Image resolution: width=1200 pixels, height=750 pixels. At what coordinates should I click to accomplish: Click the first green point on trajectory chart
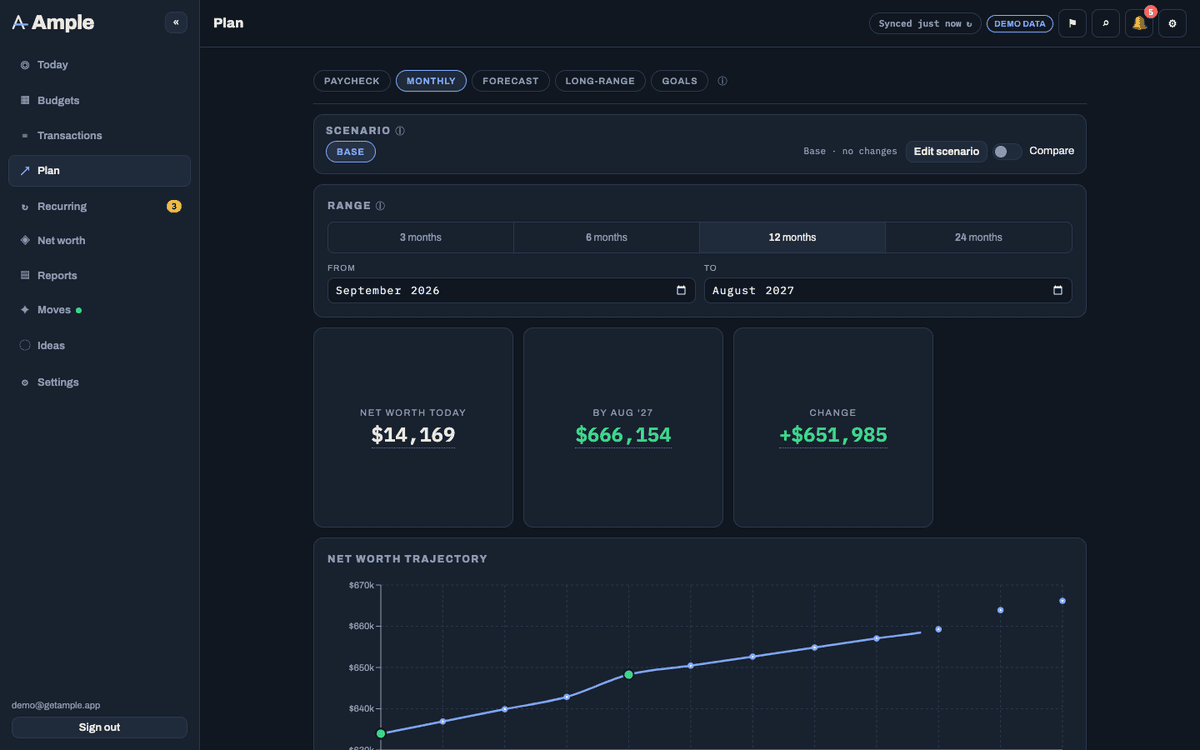(381, 734)
